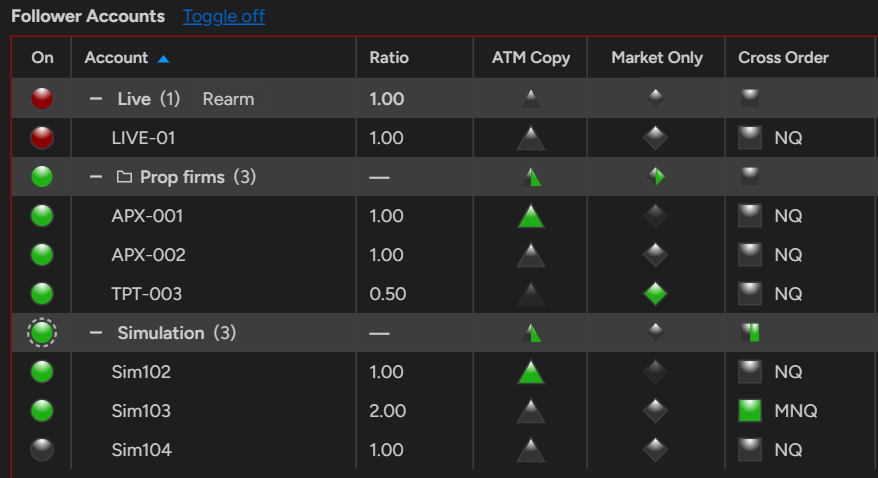This screenshot has width=878, height=478.
Task: Click the folder icon beside Prop firms
Action: (124, 177)
